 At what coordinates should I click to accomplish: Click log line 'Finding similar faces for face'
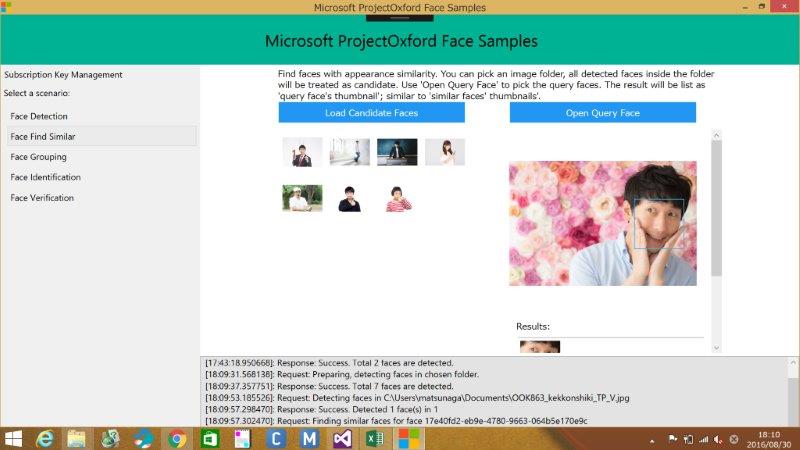point(396,421)
